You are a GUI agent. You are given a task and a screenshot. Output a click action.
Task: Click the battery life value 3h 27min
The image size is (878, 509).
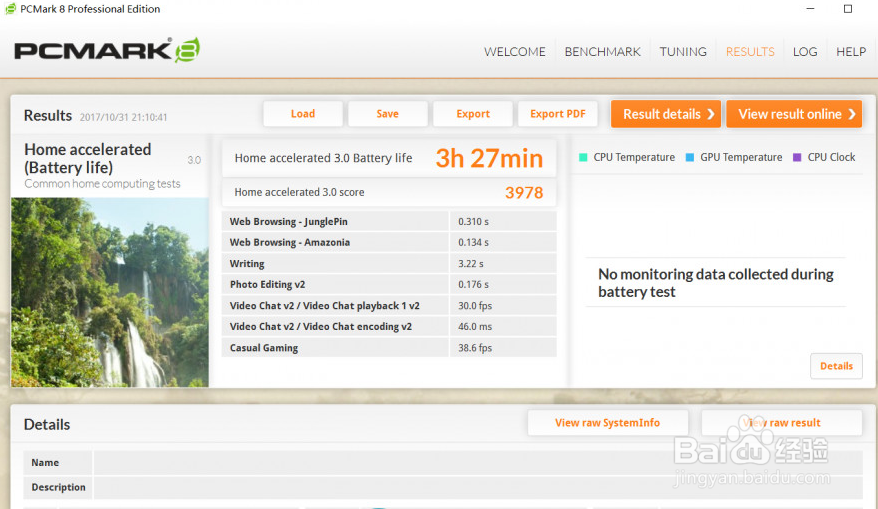(489, 158)
